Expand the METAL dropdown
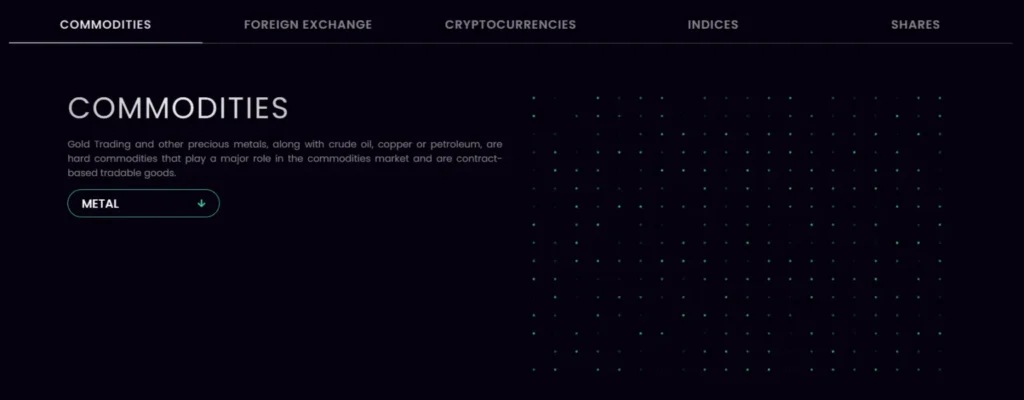The height and width of the screenshot is (400, 1024). point(143,203)
